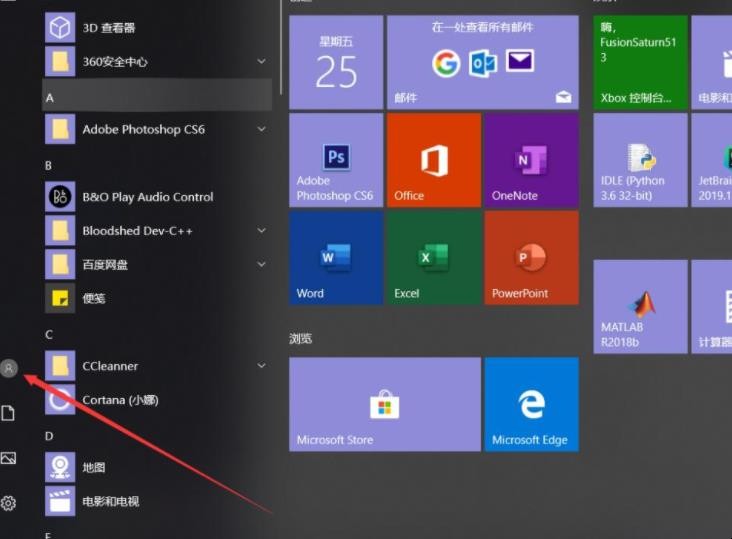732x539 pixels.
Task: Expand the 百度网盘 folder chevron
Action: (x=262, y=264)
